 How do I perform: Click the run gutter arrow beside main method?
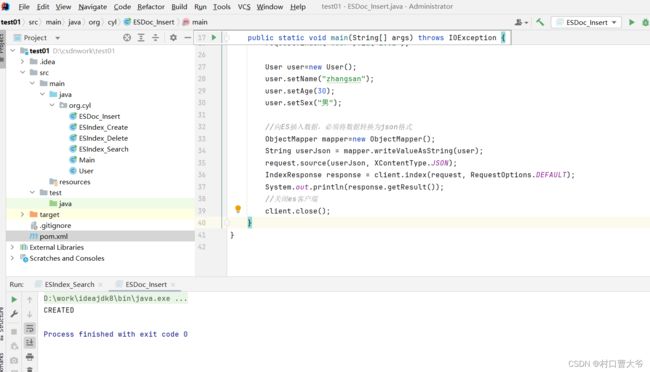pyautogui.click(x=214, y=37)
